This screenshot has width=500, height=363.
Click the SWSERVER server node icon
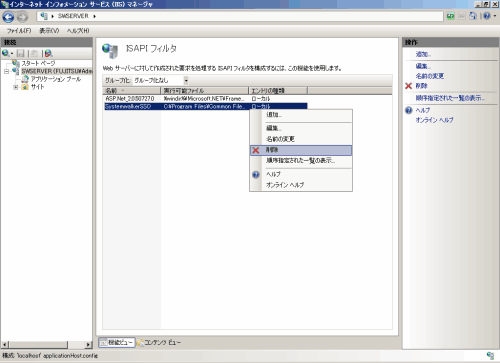[16, 71]
